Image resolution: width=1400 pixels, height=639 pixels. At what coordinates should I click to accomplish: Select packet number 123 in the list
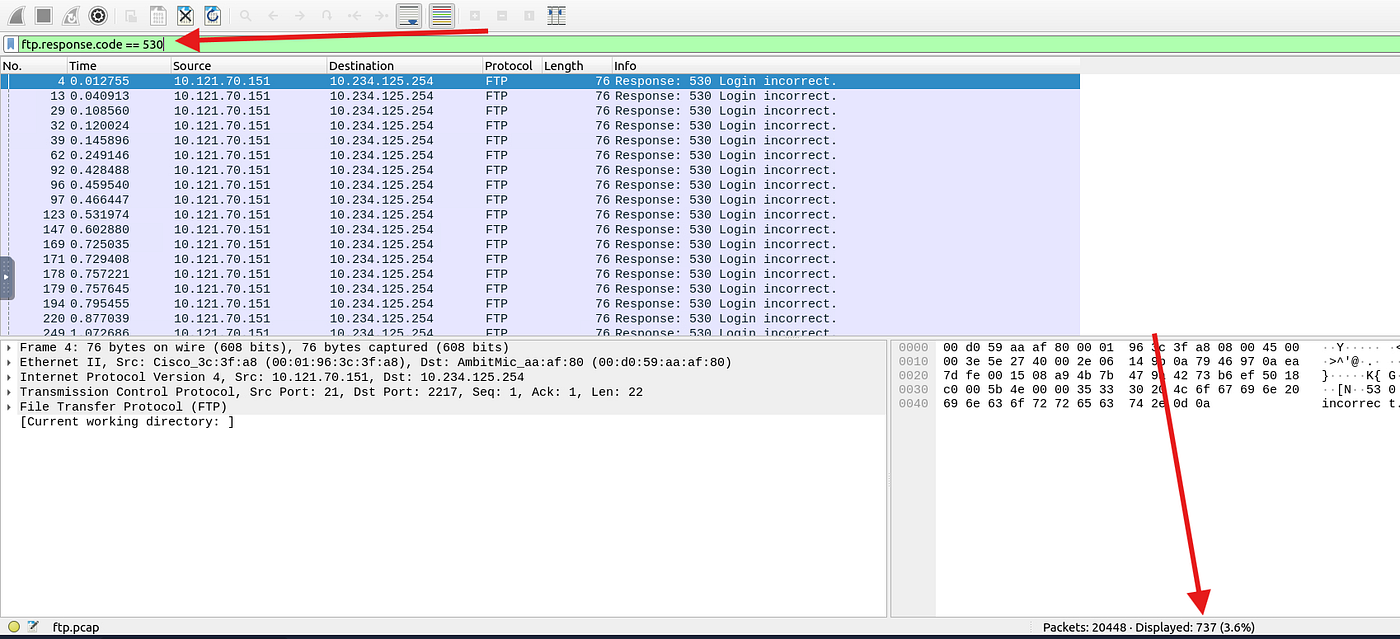click(540, 214)
